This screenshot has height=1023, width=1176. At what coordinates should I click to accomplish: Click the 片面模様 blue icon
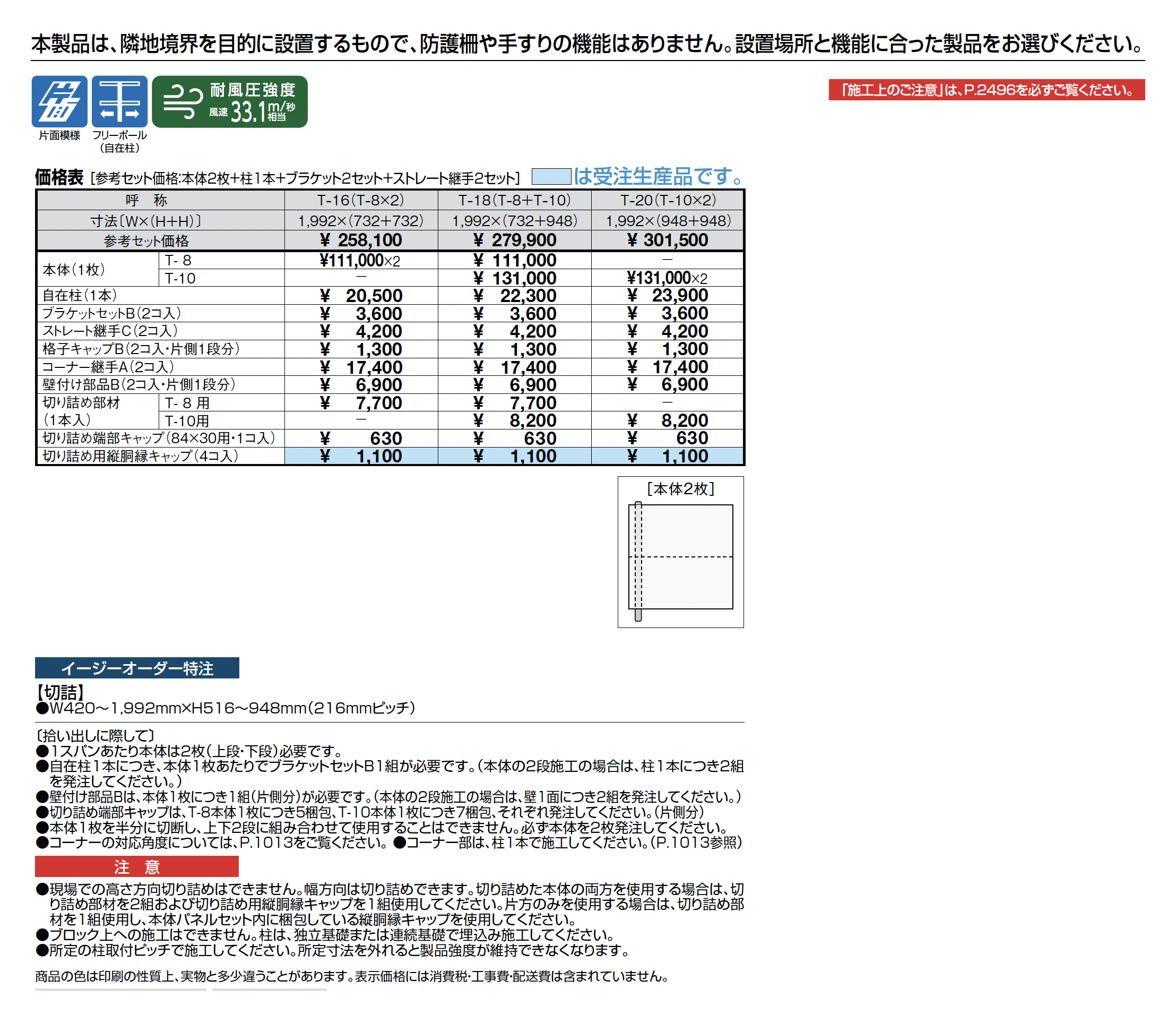point(59,101)
